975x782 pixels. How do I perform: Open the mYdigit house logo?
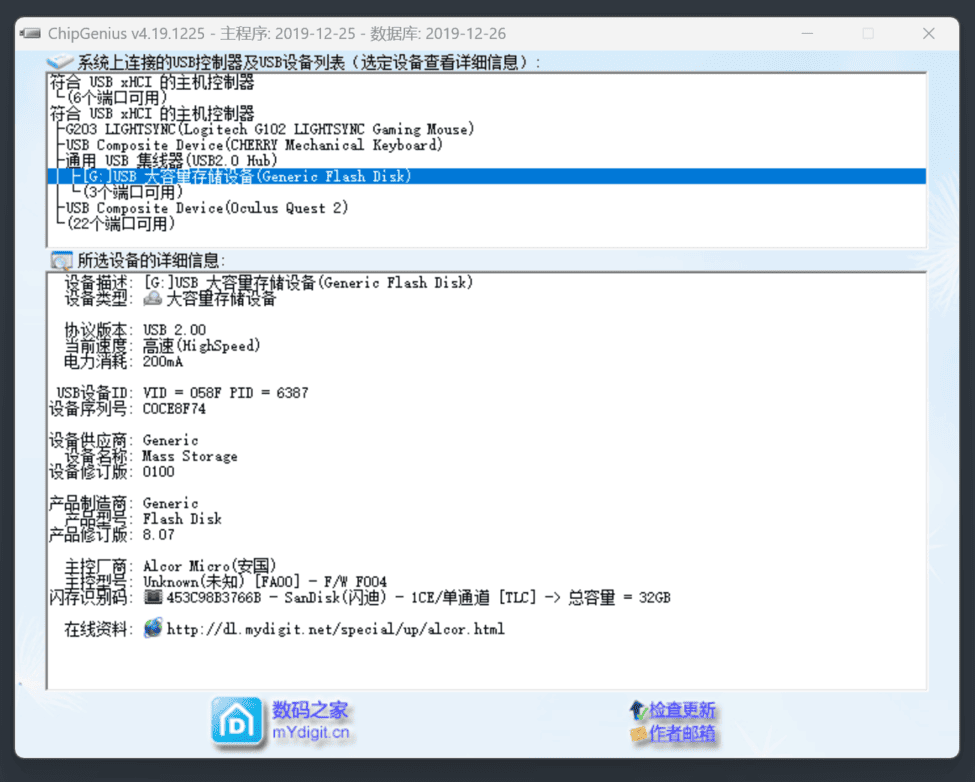pyautogui.click(x=236, y=721)
